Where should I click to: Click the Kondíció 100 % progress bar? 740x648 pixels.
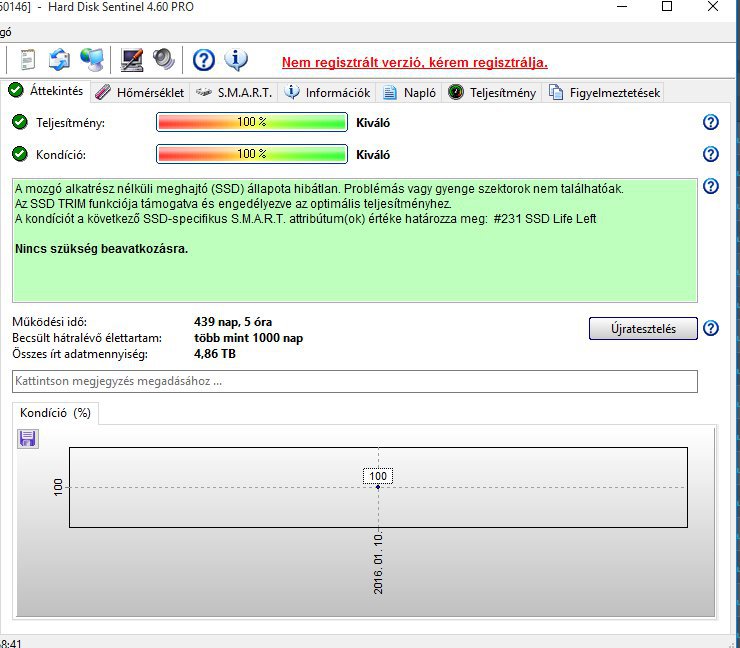[x=252, y=154]
